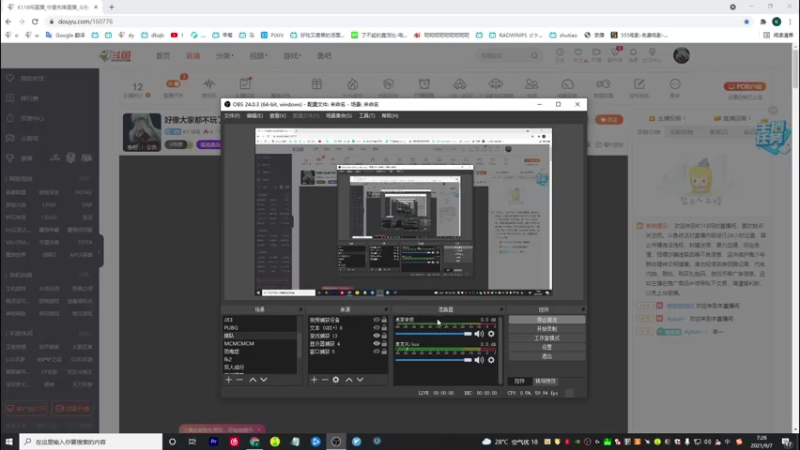
Task: Open the Premiere Pro taskbar icon
Action: [x=214, y=441]
